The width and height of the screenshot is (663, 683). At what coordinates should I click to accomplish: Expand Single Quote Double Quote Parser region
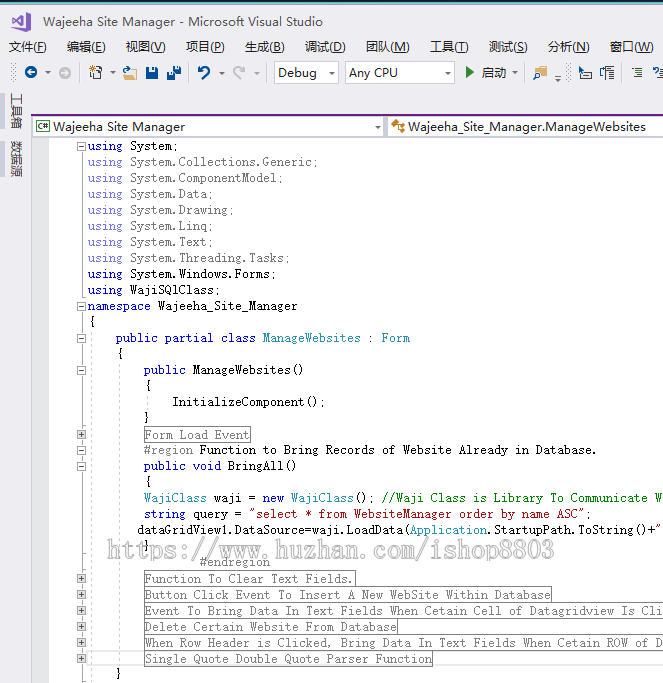pos(81,659)
